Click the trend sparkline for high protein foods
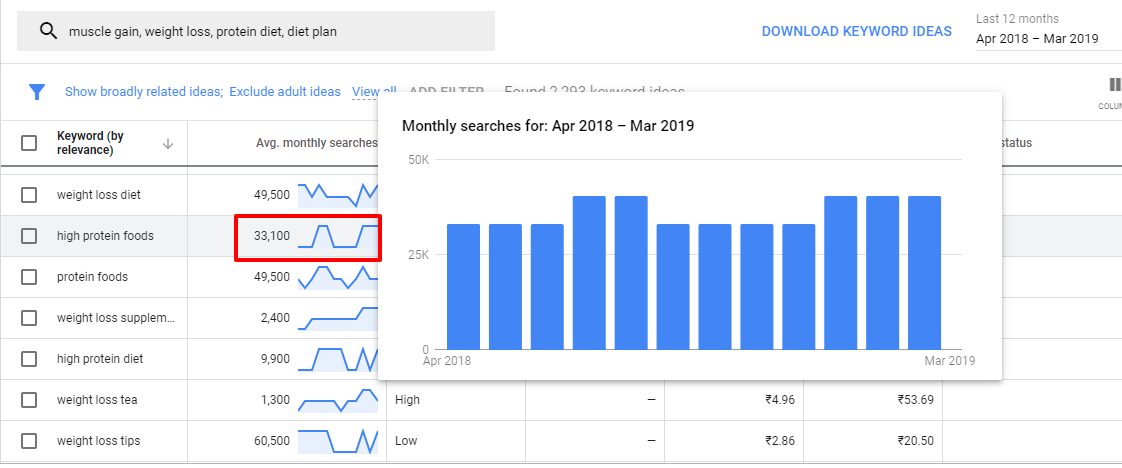 (x=338, y=237)
